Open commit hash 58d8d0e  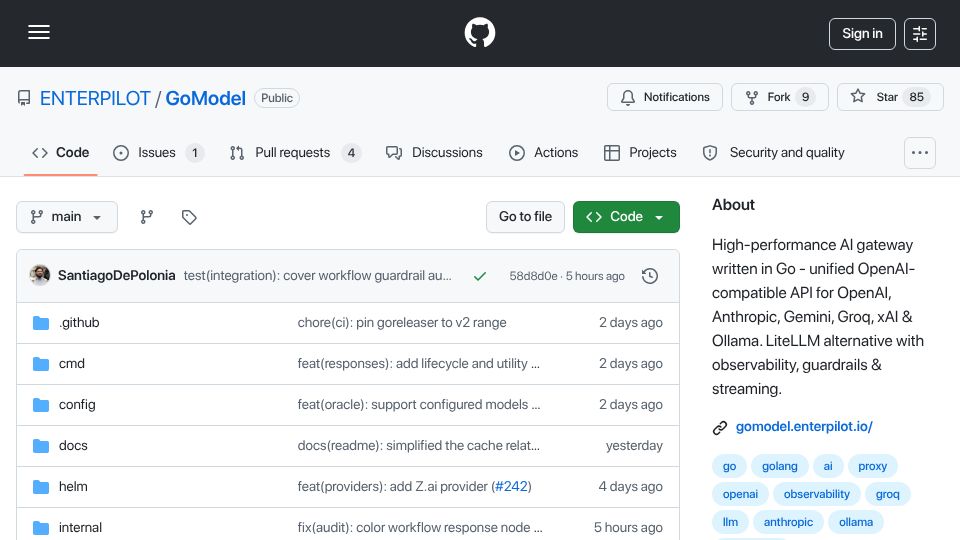[x=533, y=276]
